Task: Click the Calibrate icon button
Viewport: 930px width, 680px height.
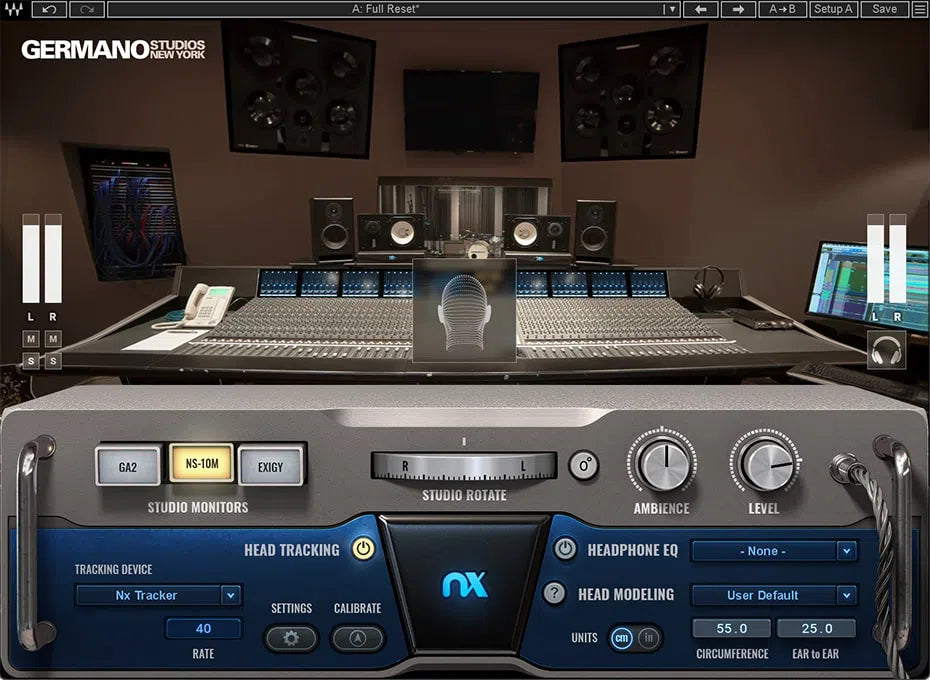Action: point(357,637)
